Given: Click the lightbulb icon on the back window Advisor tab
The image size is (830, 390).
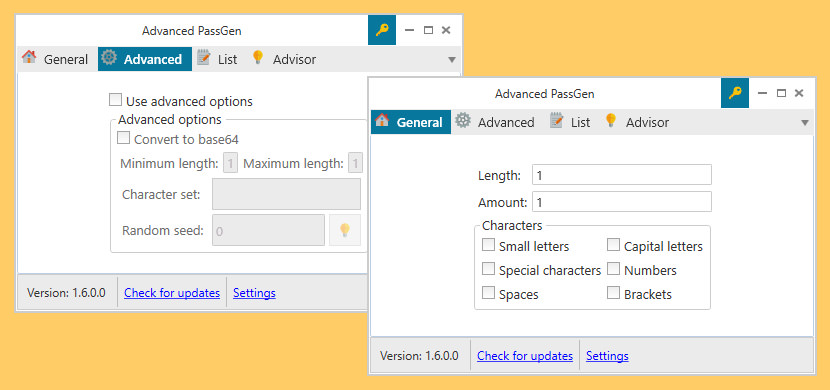Looking at the screenshot, I should (258, 57).
